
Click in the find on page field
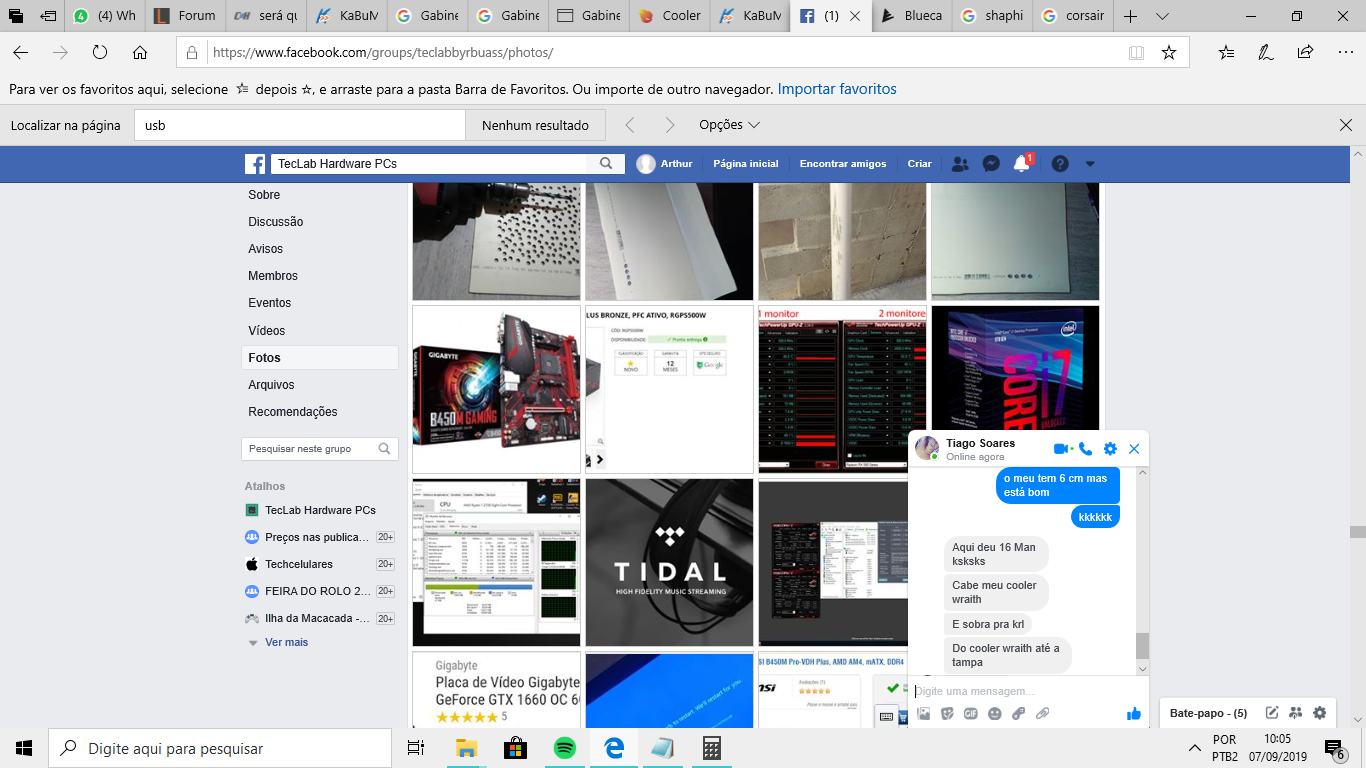(x=300, y=125)
